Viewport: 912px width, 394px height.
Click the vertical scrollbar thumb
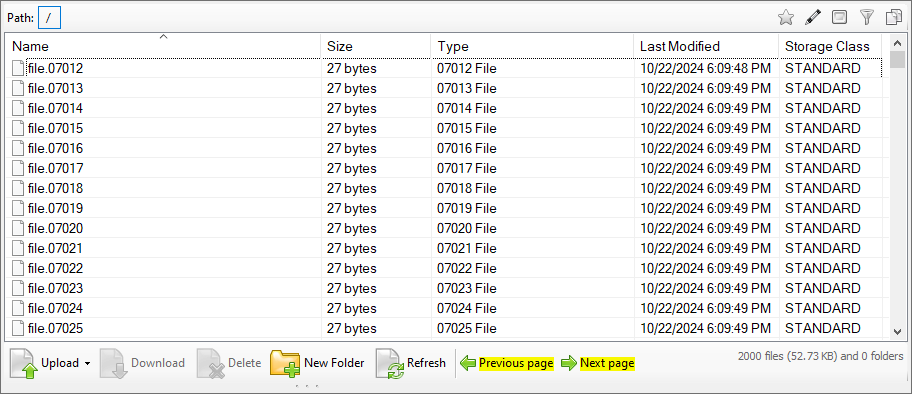pos(897,60)
